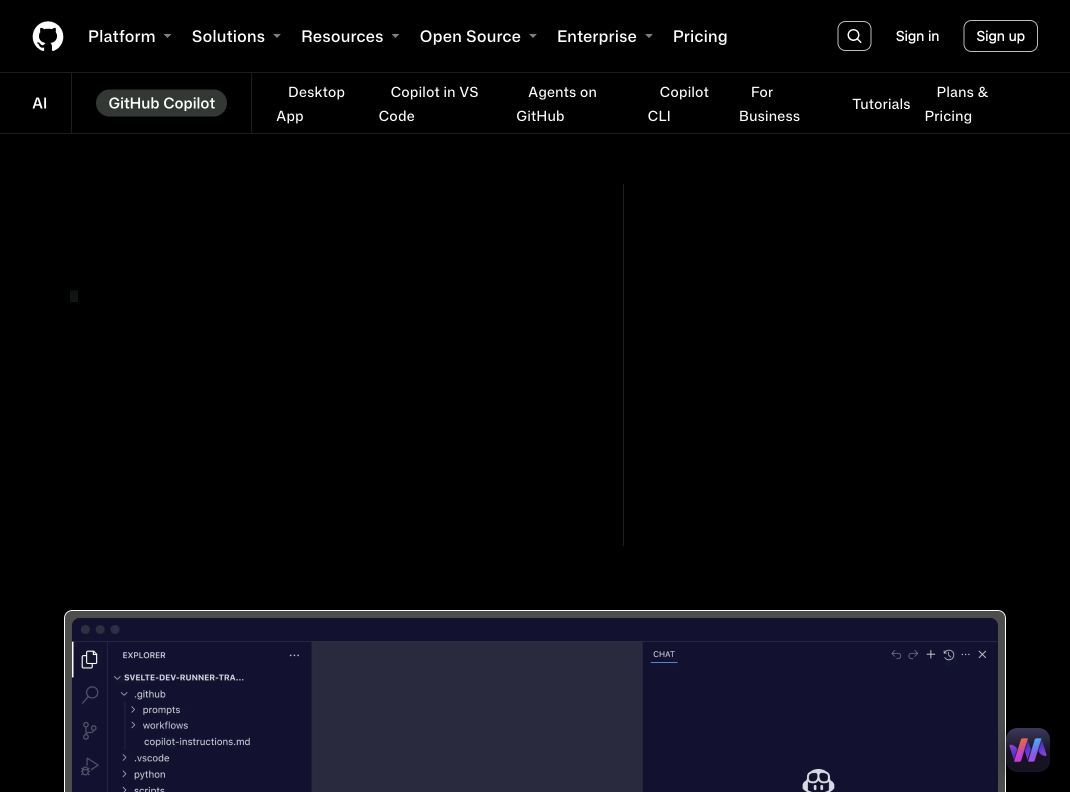Expand the Solutions dropdown menu
This screenshot has height=792, width=1070.
click(236, 36)
